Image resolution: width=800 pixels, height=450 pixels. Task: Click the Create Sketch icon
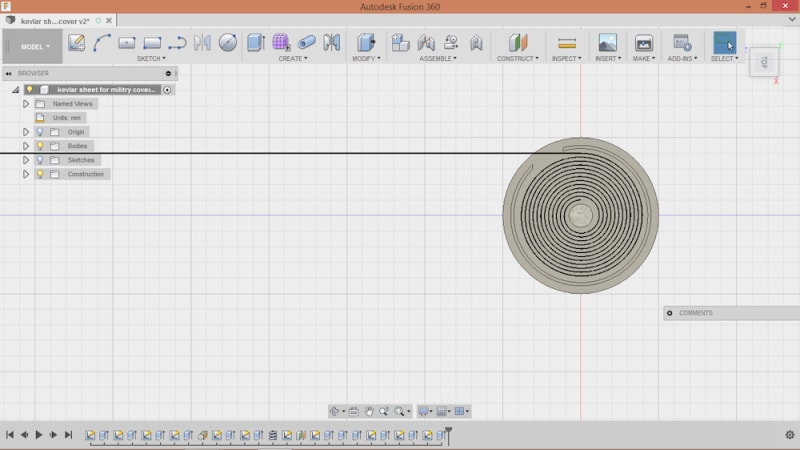(x=76, y=42)
